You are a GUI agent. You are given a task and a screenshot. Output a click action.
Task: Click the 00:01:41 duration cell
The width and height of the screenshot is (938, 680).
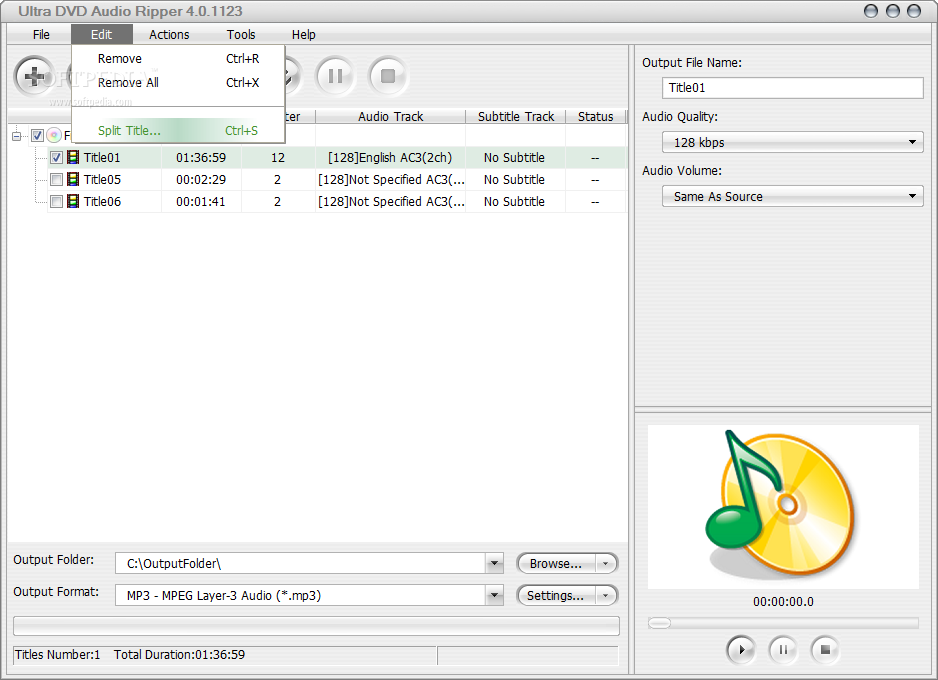[201, 202]
